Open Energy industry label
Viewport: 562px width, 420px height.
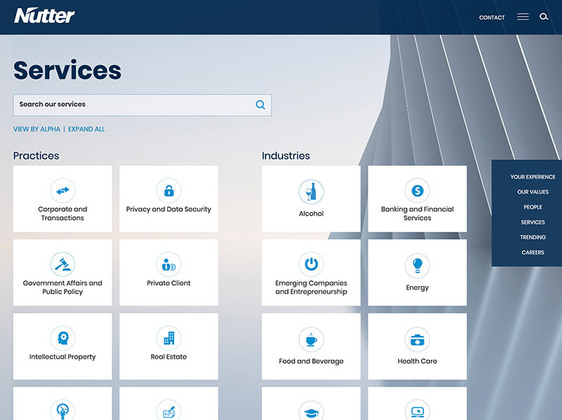click(417, 287)
